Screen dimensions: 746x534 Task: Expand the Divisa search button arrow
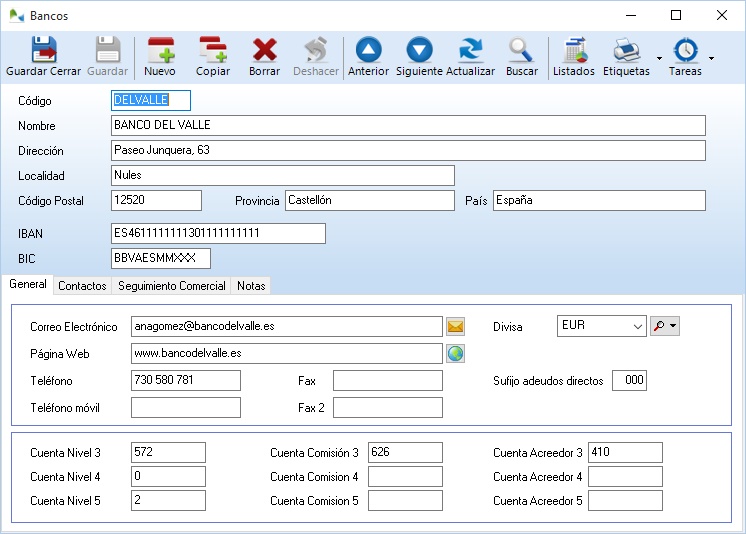(674, 326)
